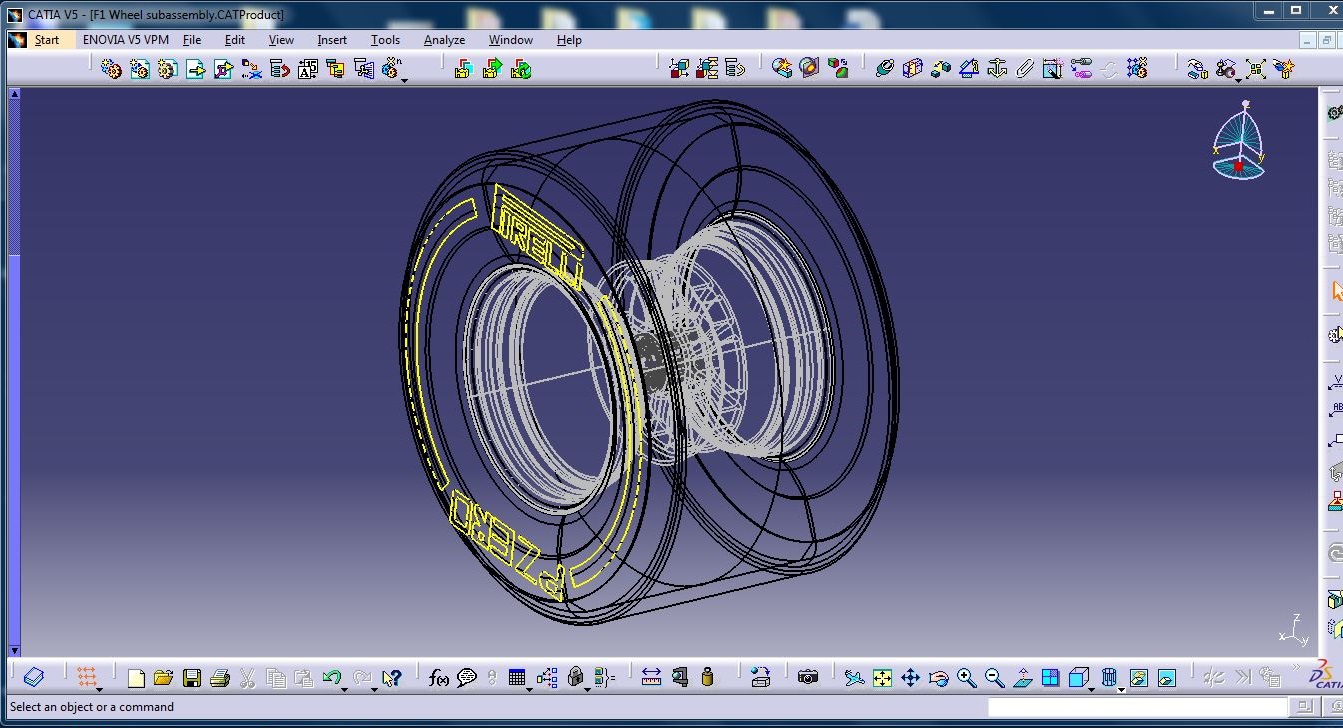The width and height of the screenshot is (1343, 728).
Task: Click the Generate Numbering icon
Action: [307, 68]
